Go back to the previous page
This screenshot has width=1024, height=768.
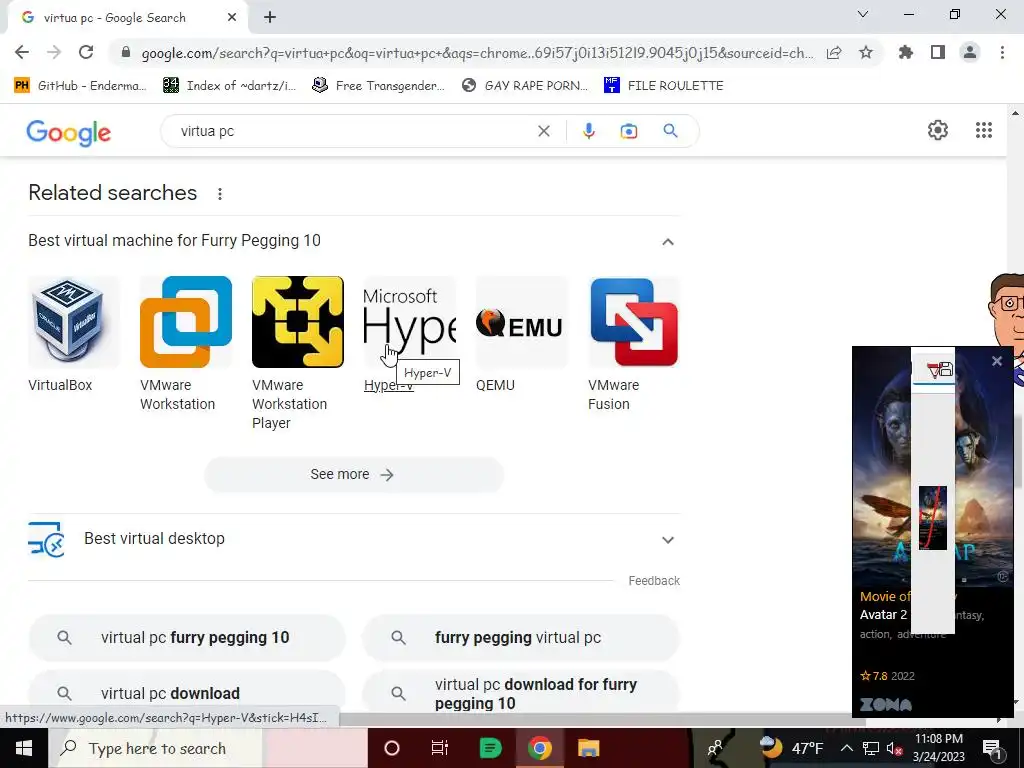coord(22,52)
